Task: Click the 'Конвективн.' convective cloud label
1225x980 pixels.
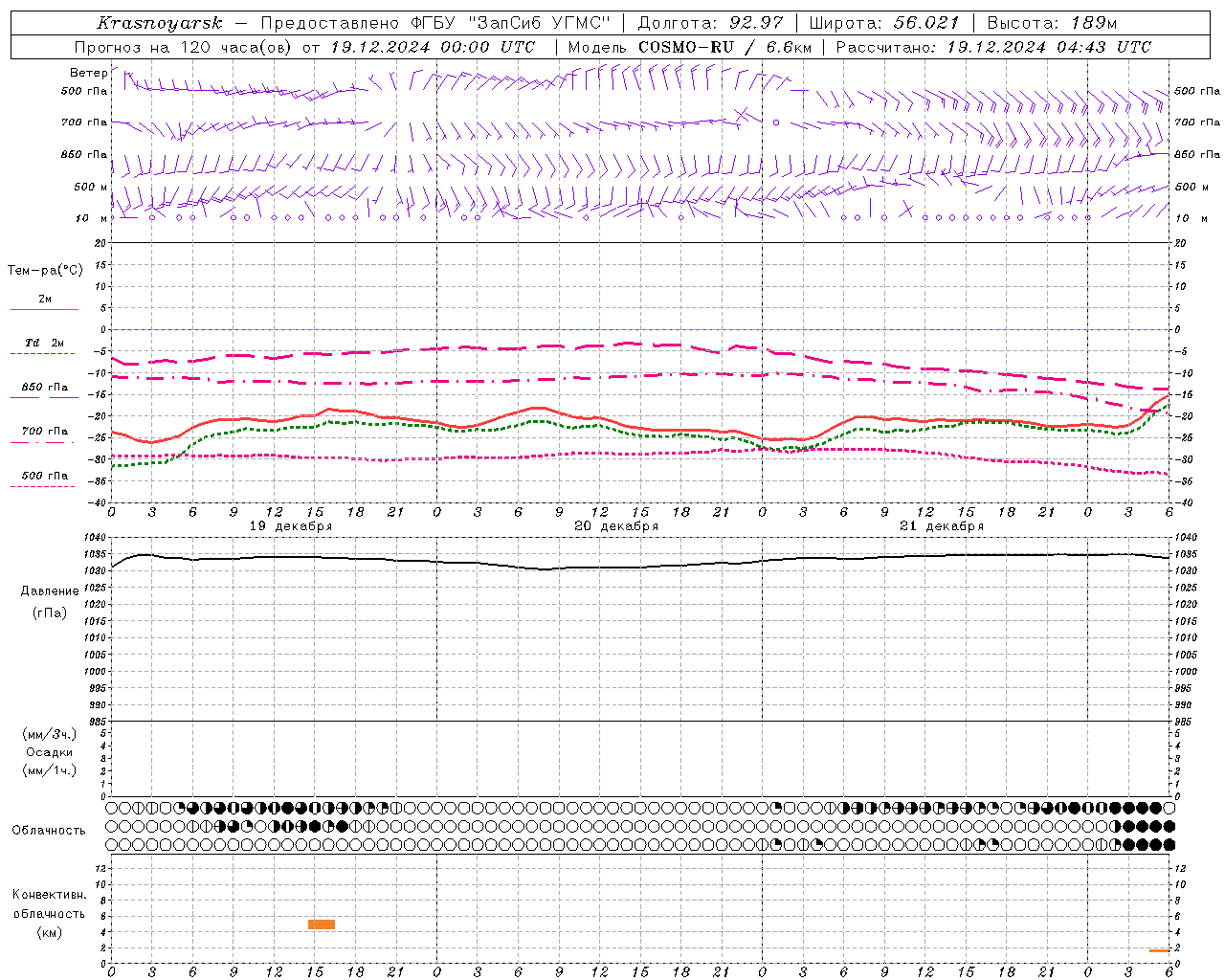Action: (x=49, y=895)
